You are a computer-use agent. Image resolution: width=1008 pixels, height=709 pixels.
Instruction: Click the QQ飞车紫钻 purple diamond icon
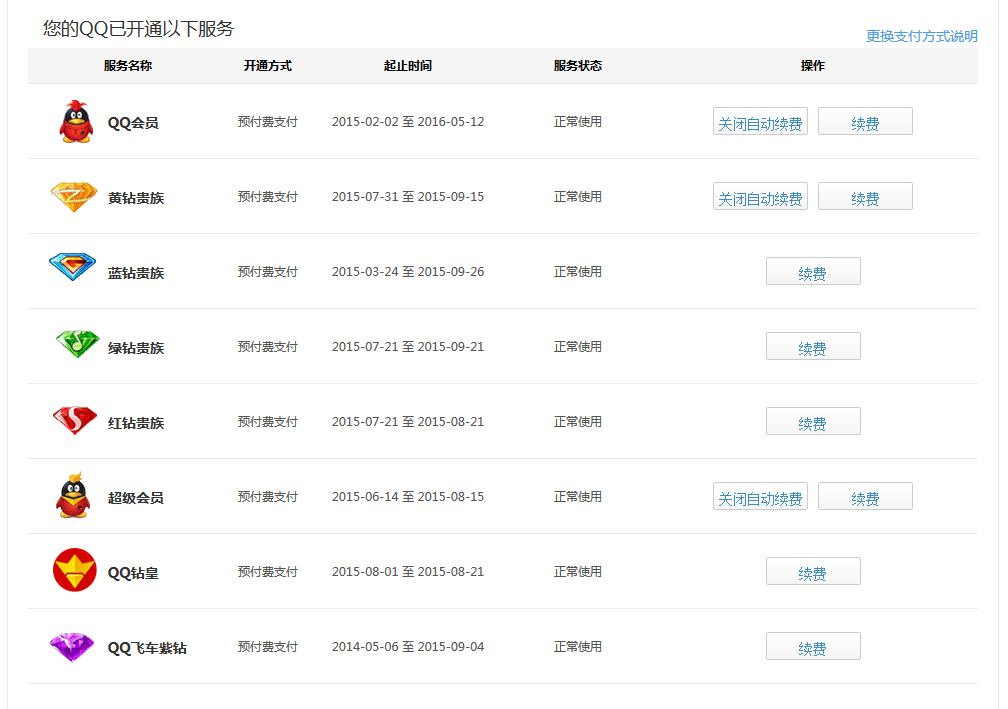[x=72, y=647]
